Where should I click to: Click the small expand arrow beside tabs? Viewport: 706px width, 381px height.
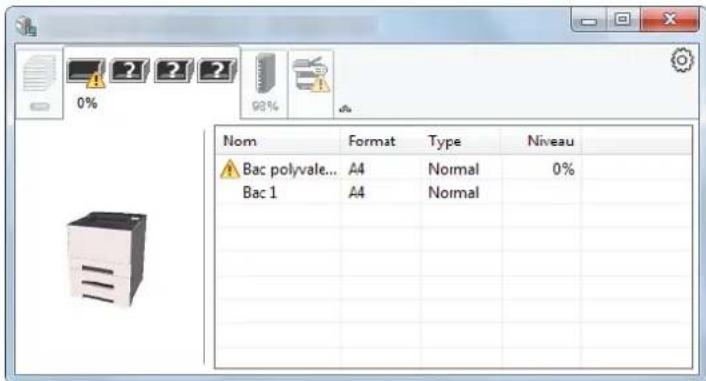[x=345, y=109]
